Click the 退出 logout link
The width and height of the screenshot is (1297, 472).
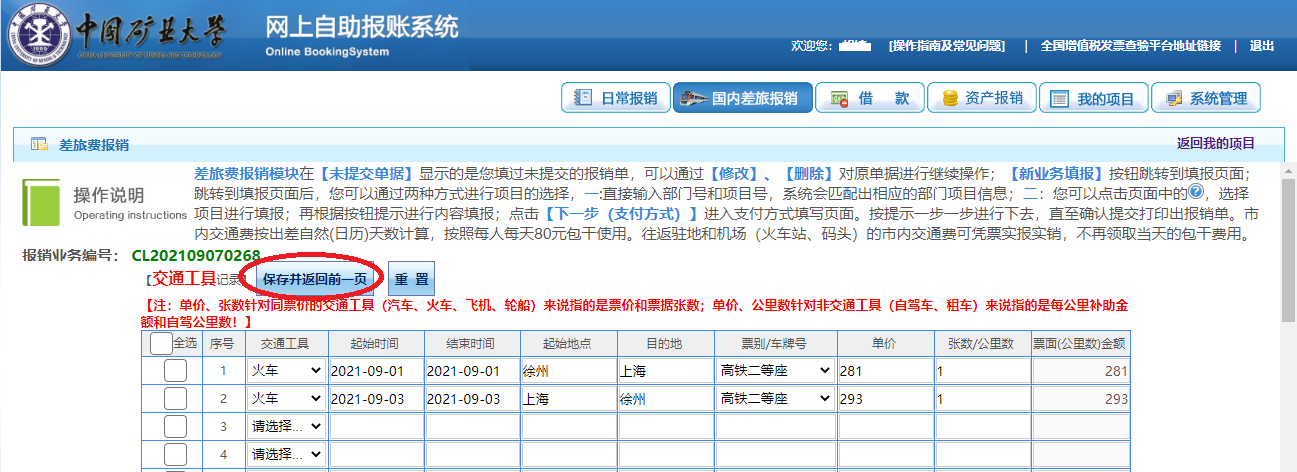point(1262,46)
